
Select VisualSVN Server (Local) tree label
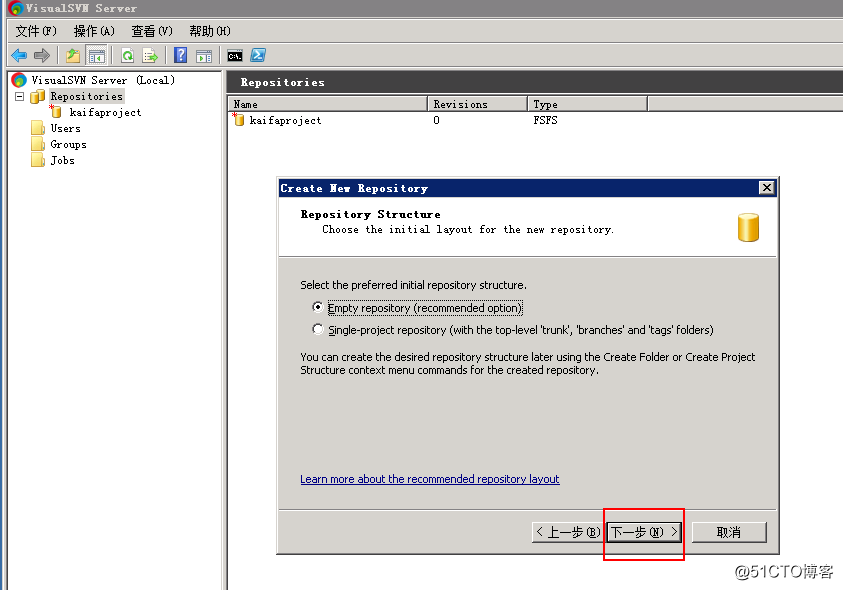(x=103, y=80)
